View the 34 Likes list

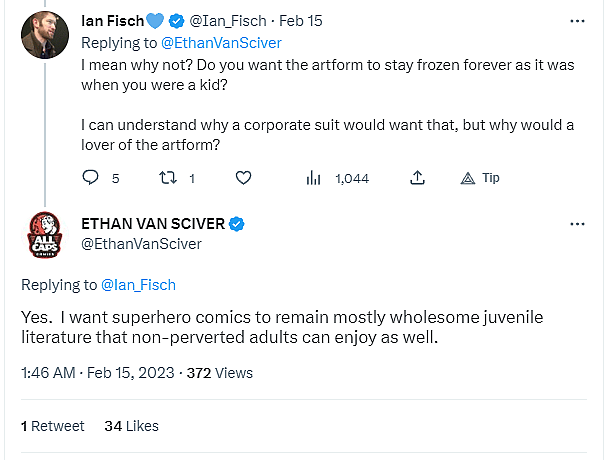pos(131,425)
